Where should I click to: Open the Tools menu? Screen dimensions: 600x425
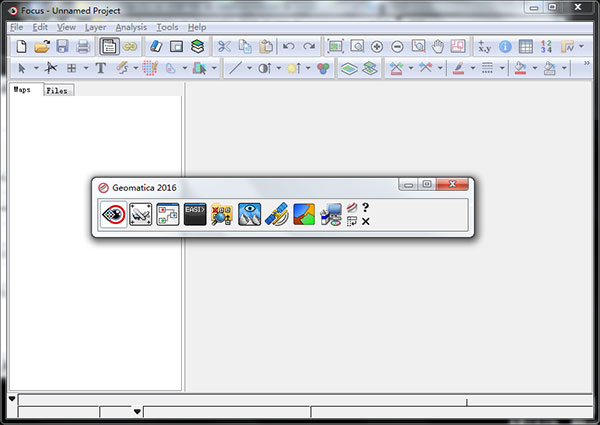(x=167, y=28)
